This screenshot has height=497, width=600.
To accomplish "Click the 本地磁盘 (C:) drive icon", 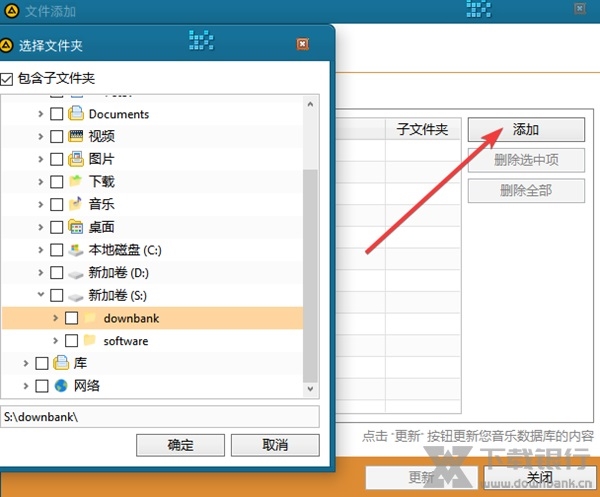I will 76,250.
